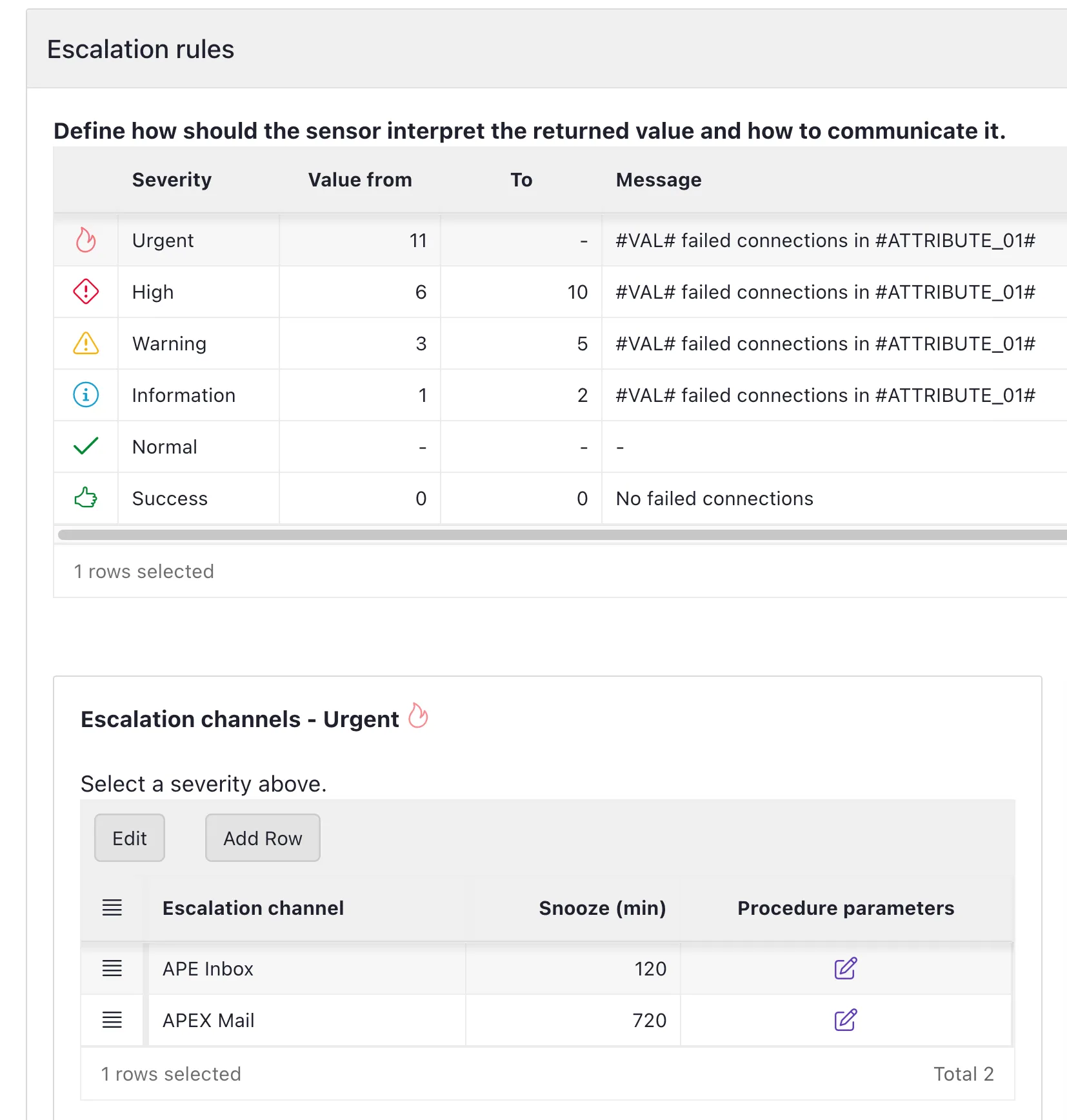The width and height of the screenshot is (1067, 1120).
Task: Click the Edit button
Action: point(129,837)
